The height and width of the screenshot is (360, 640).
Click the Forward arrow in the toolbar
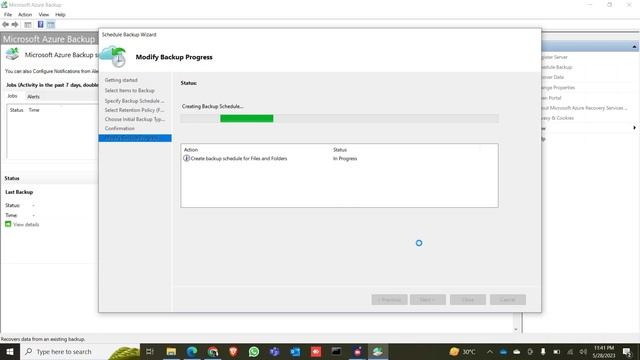15,24
